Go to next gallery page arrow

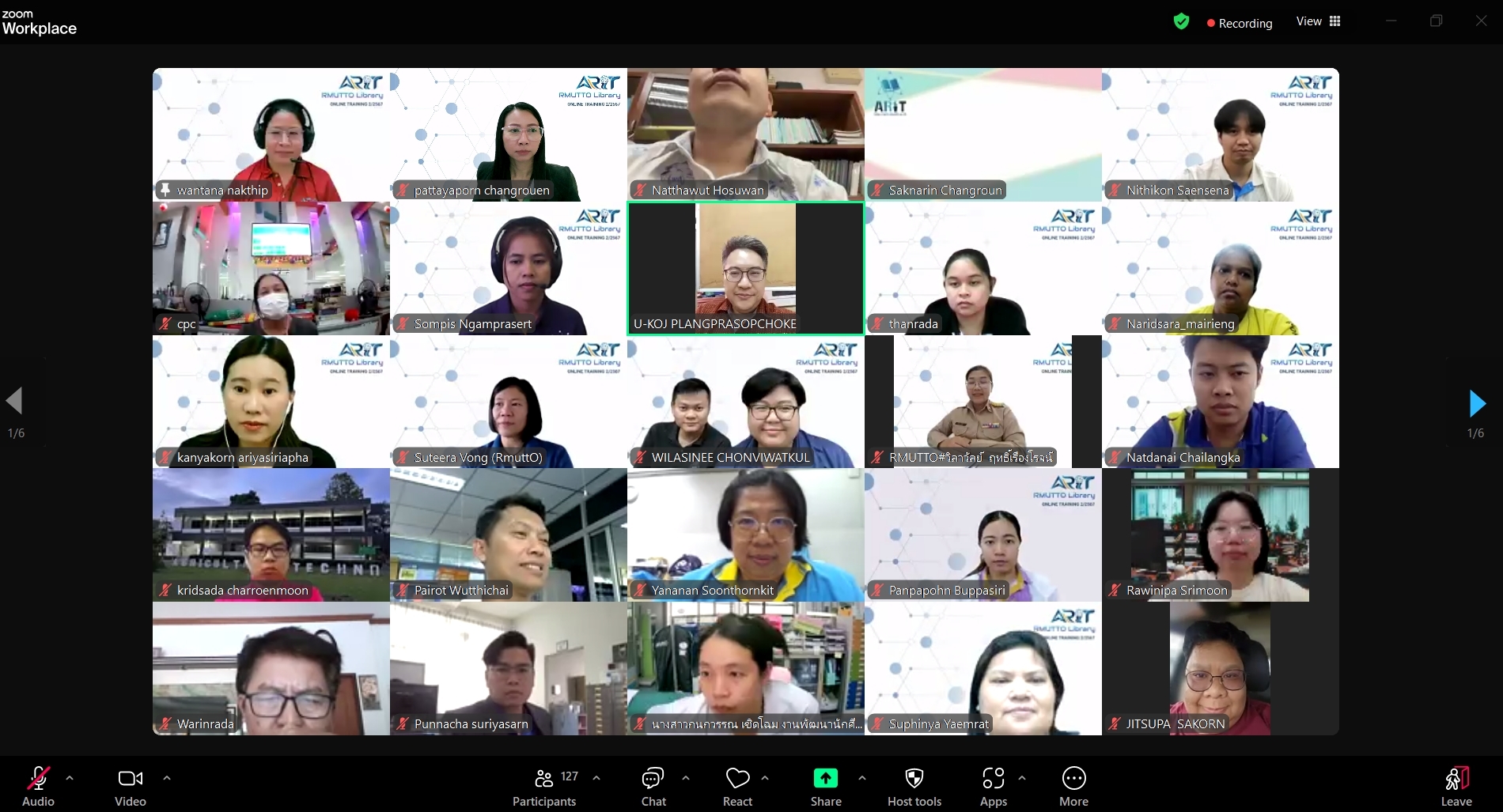coord(1477,403)
